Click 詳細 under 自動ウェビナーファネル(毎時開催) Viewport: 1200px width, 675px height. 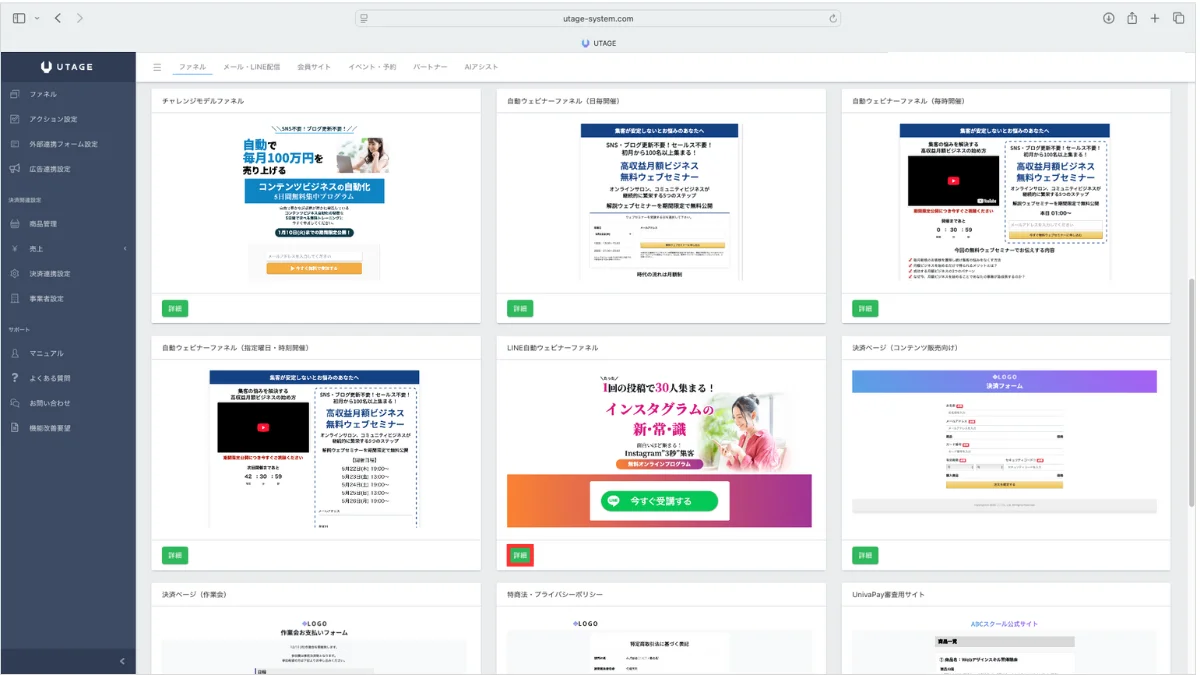865,309
